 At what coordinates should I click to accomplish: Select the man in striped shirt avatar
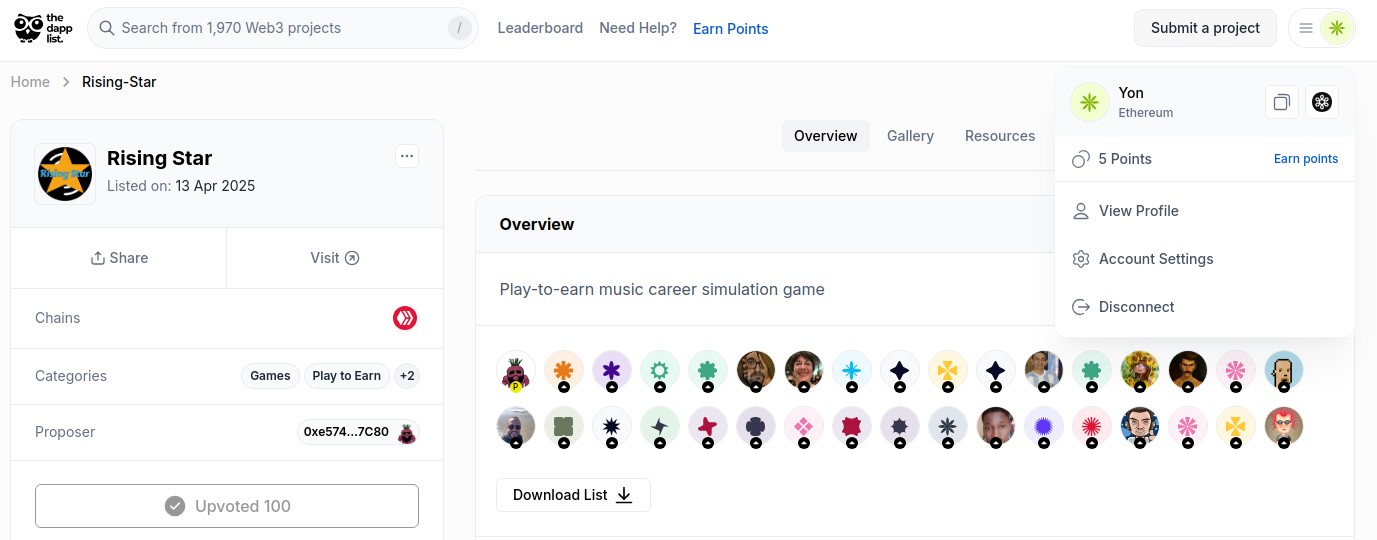click(1044, 371)
